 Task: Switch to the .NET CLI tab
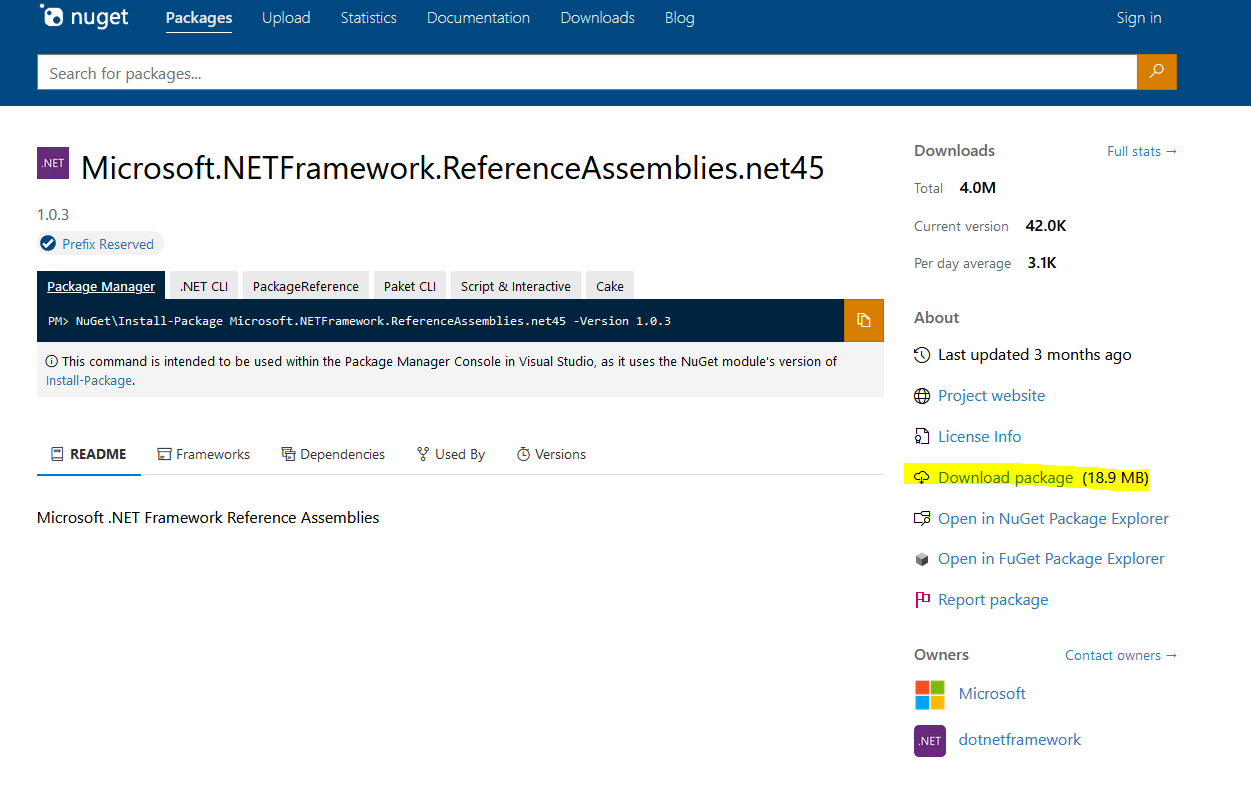(x=203, y=285)
